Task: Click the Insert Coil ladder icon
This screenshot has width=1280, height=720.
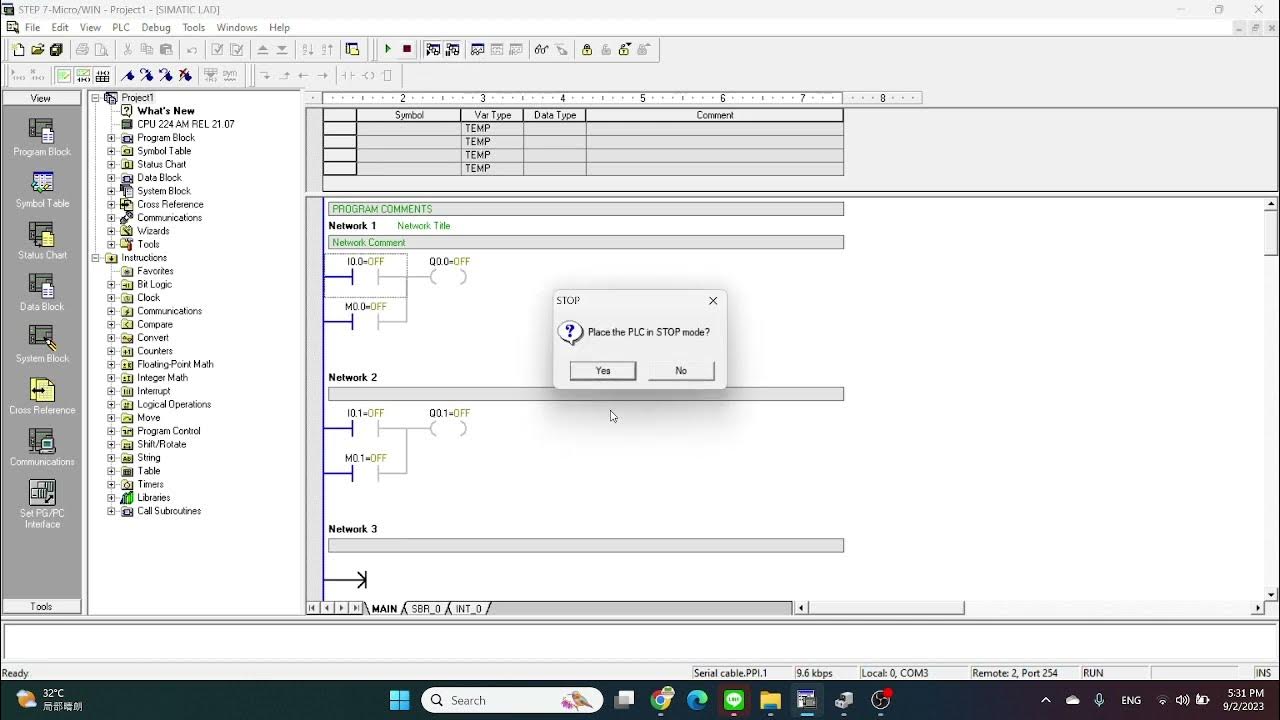Action: (368, 75)
